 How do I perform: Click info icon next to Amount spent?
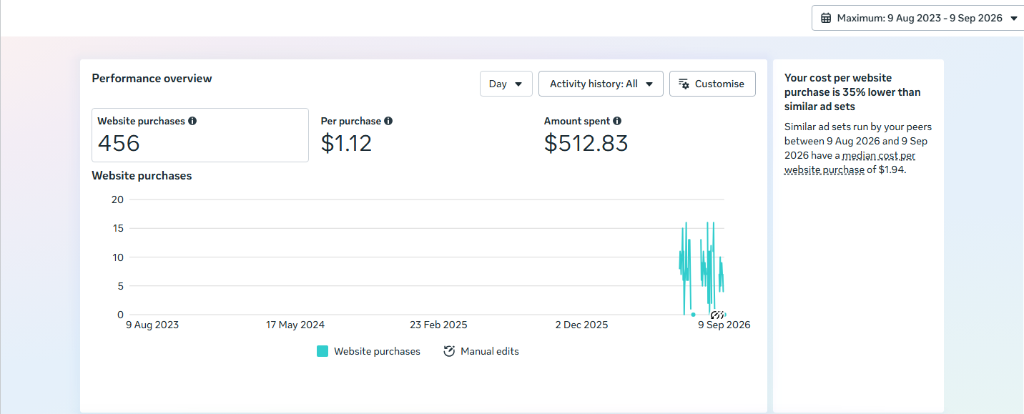click(x=617, y=121)
